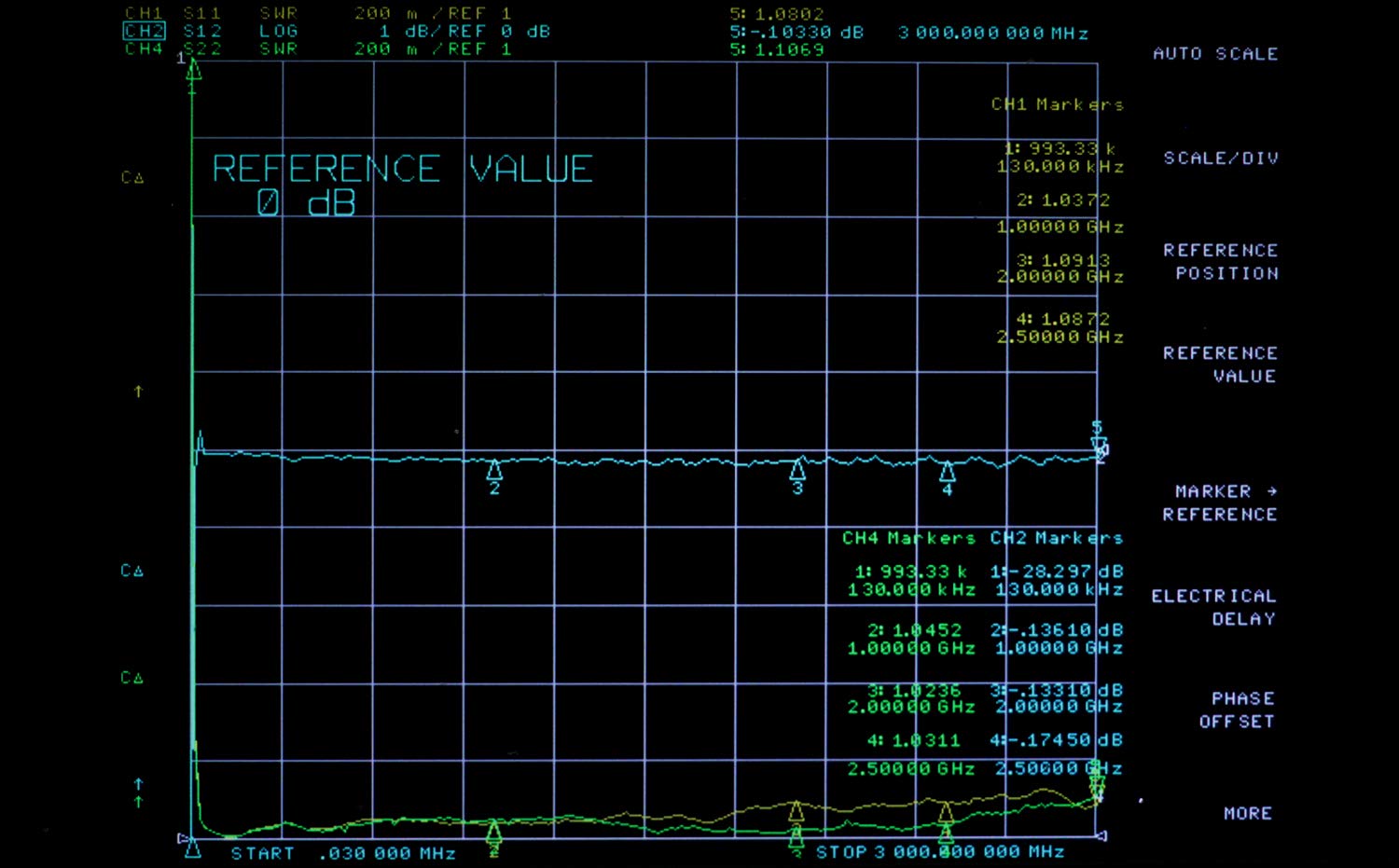The height and width of the screenshot is (868, 1399).
Task: Click marker 1 triangle at the grid's top-left
Action: coord(193,71)
